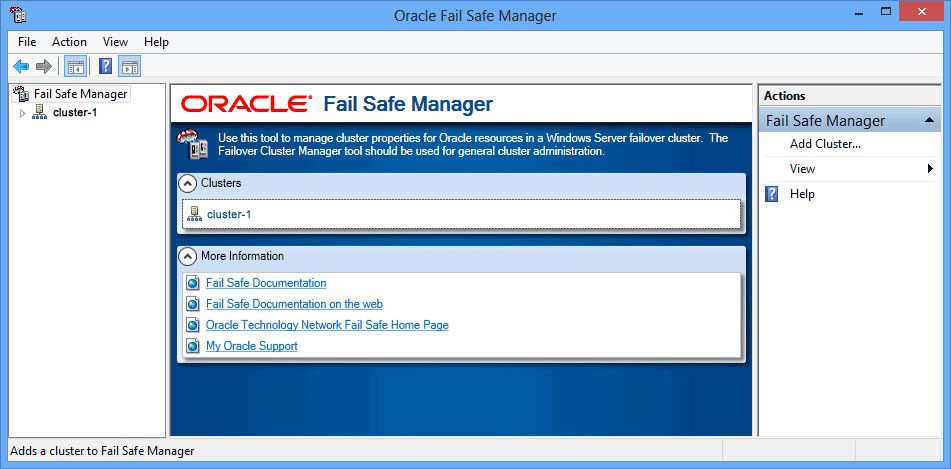
Task: Click the Fail Safe Manager tree root icon
Action: click(x=21, y=93)
